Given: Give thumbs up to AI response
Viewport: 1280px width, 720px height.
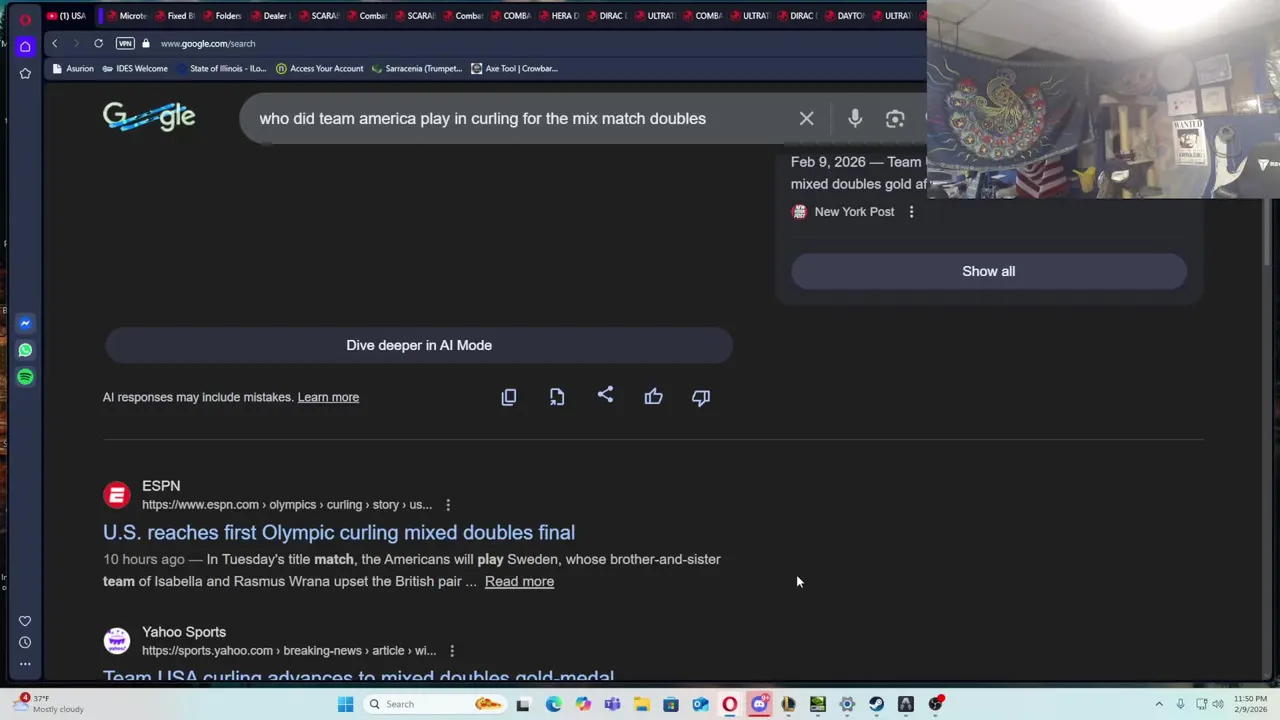Looking at the screenshot, I should 653,397.
